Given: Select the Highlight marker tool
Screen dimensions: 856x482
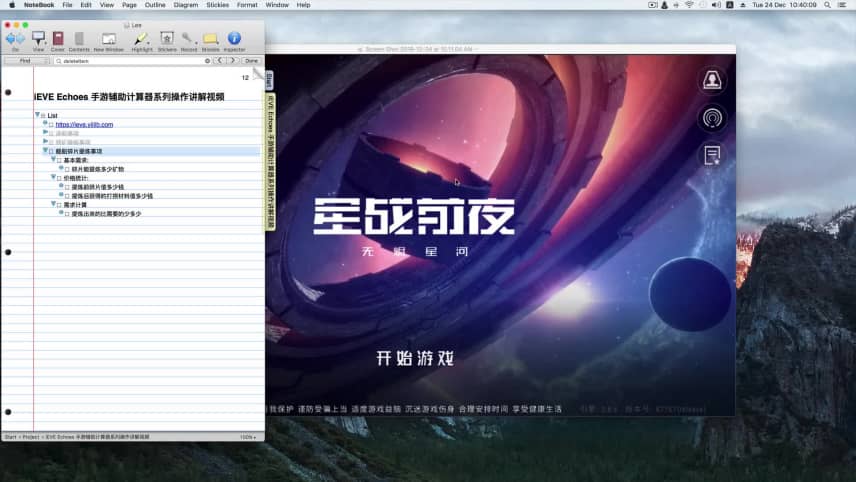Looking at the screenshot, I should pos(141,38).
